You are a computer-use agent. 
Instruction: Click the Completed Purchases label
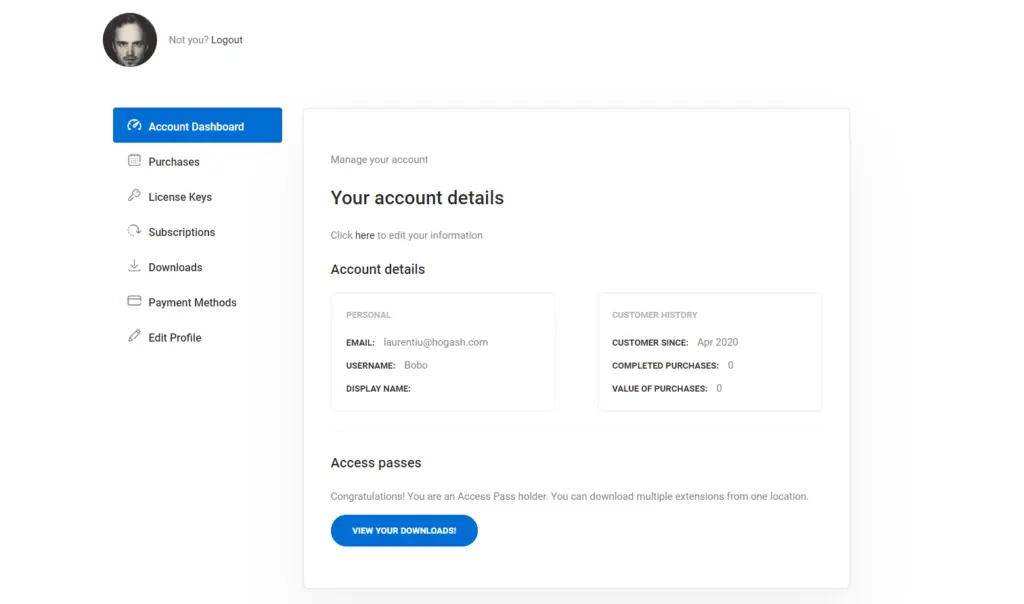(x=665, y=366)
